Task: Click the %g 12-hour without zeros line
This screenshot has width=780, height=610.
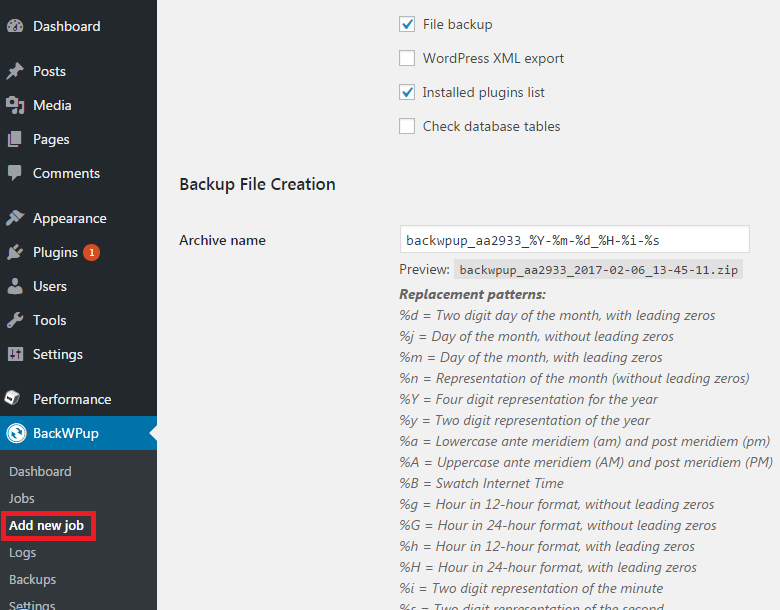Action: [x=557, y=505]
